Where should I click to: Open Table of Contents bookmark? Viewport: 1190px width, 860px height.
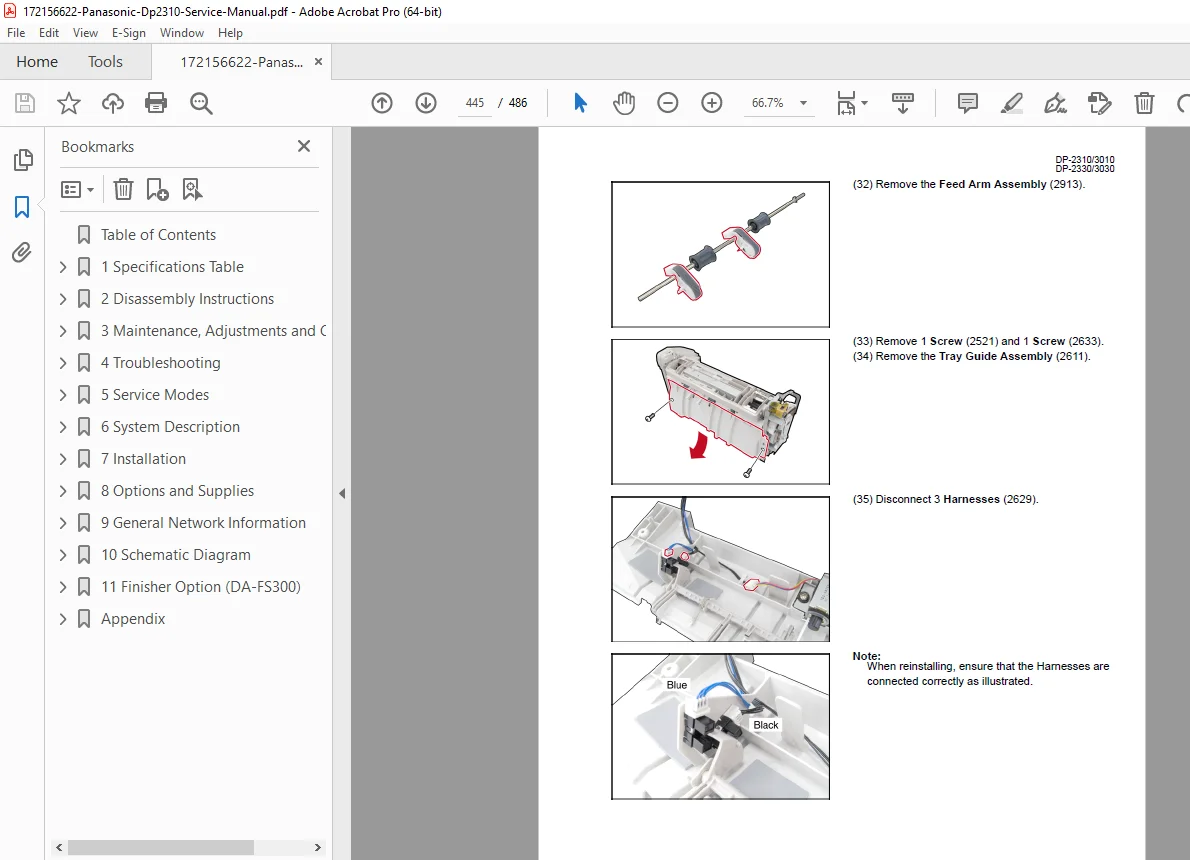[x=158, y=235]
